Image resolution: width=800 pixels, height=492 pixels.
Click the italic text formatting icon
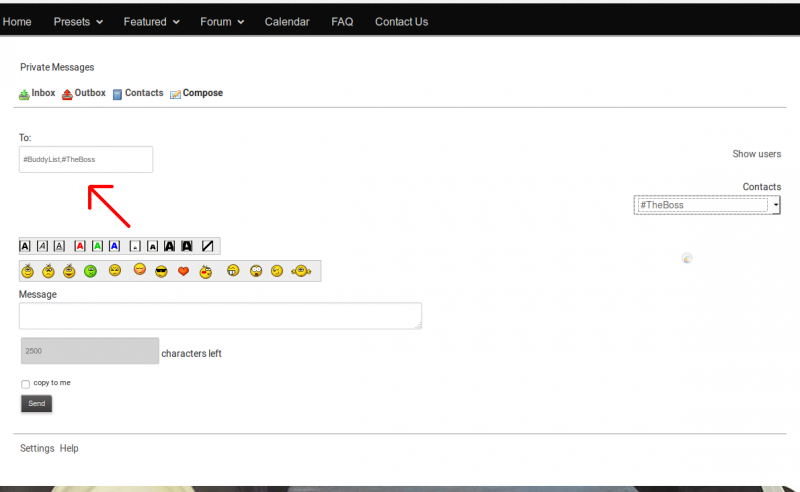coord(42,245)
